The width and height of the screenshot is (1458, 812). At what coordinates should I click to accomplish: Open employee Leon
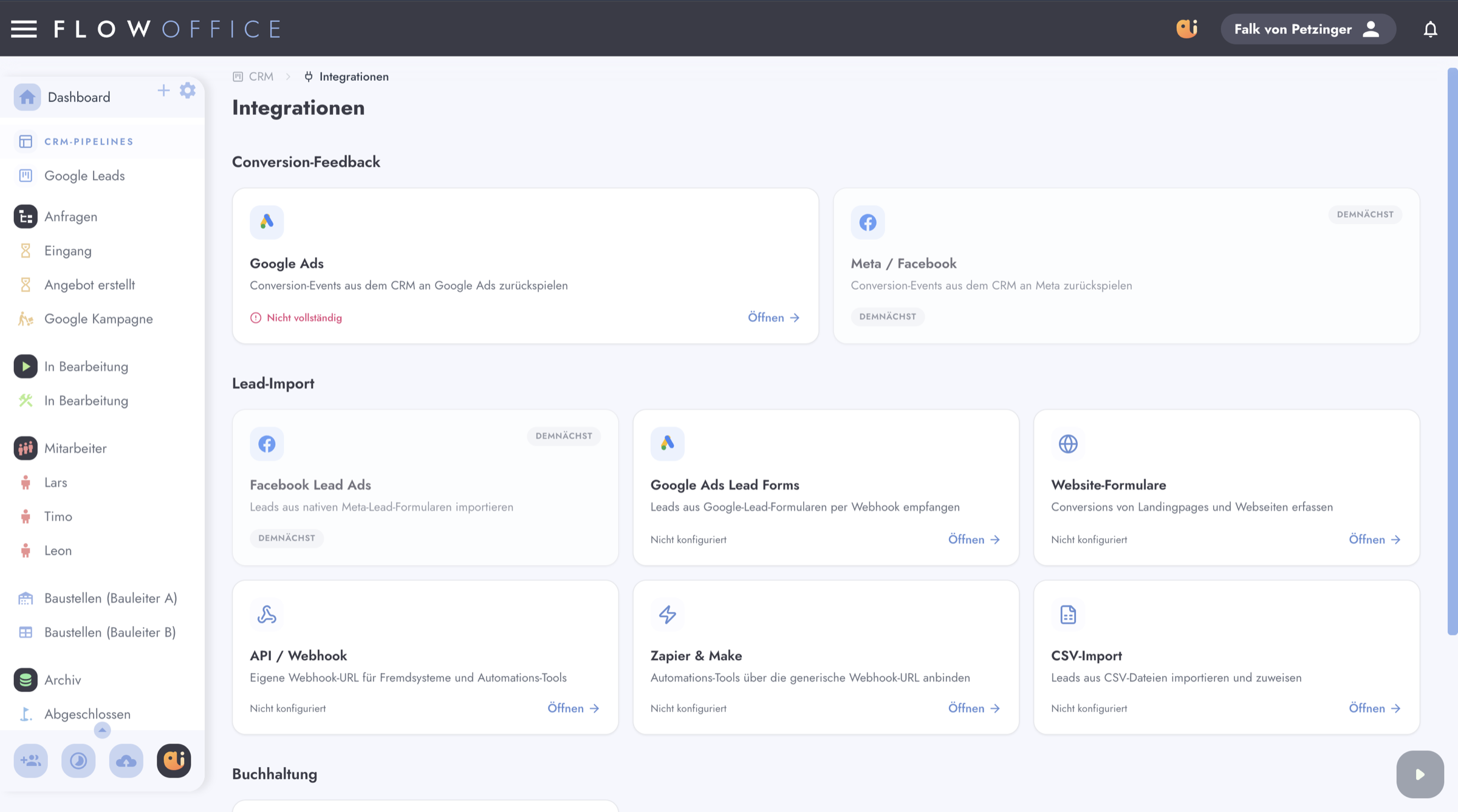point(58,550)
